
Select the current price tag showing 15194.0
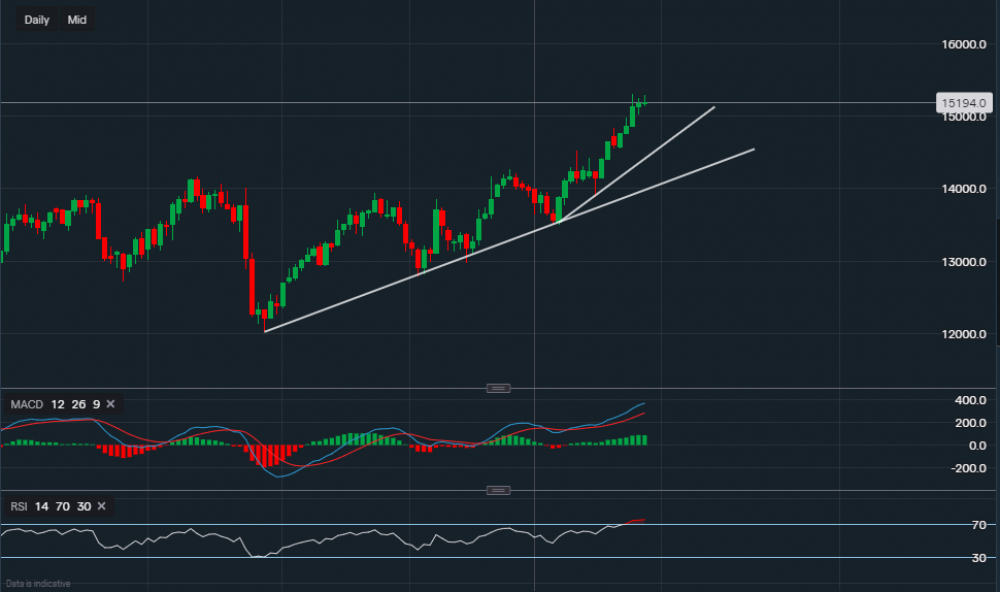(x=963, y=102)
